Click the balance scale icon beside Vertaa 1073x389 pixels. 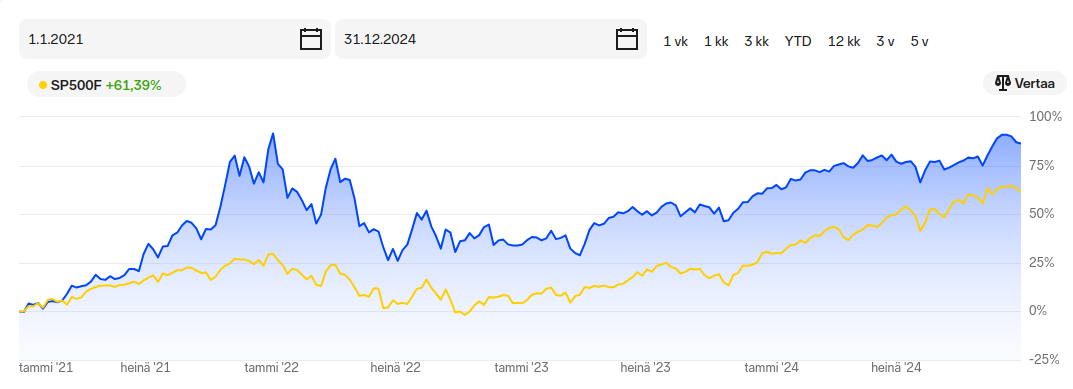pos(1003,84)
